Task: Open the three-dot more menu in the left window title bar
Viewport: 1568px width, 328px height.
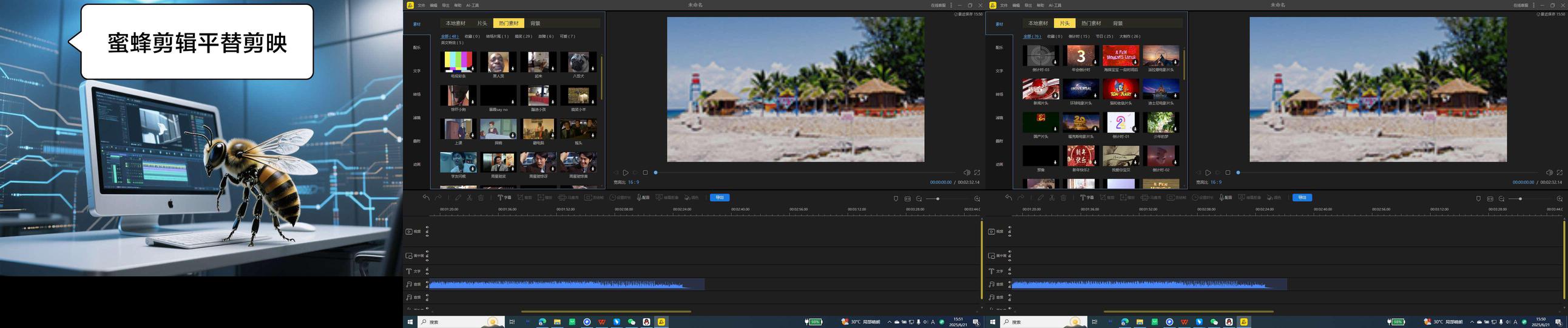Action: pos(951,5)
